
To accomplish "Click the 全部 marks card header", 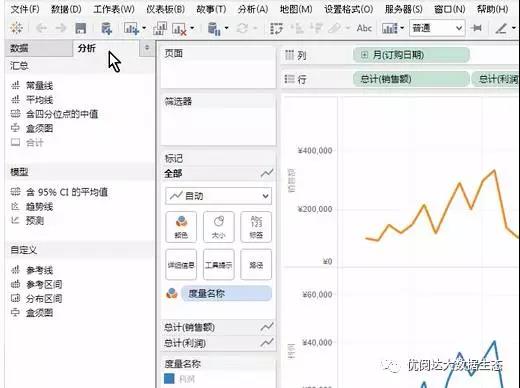I will tap(219, 173).
